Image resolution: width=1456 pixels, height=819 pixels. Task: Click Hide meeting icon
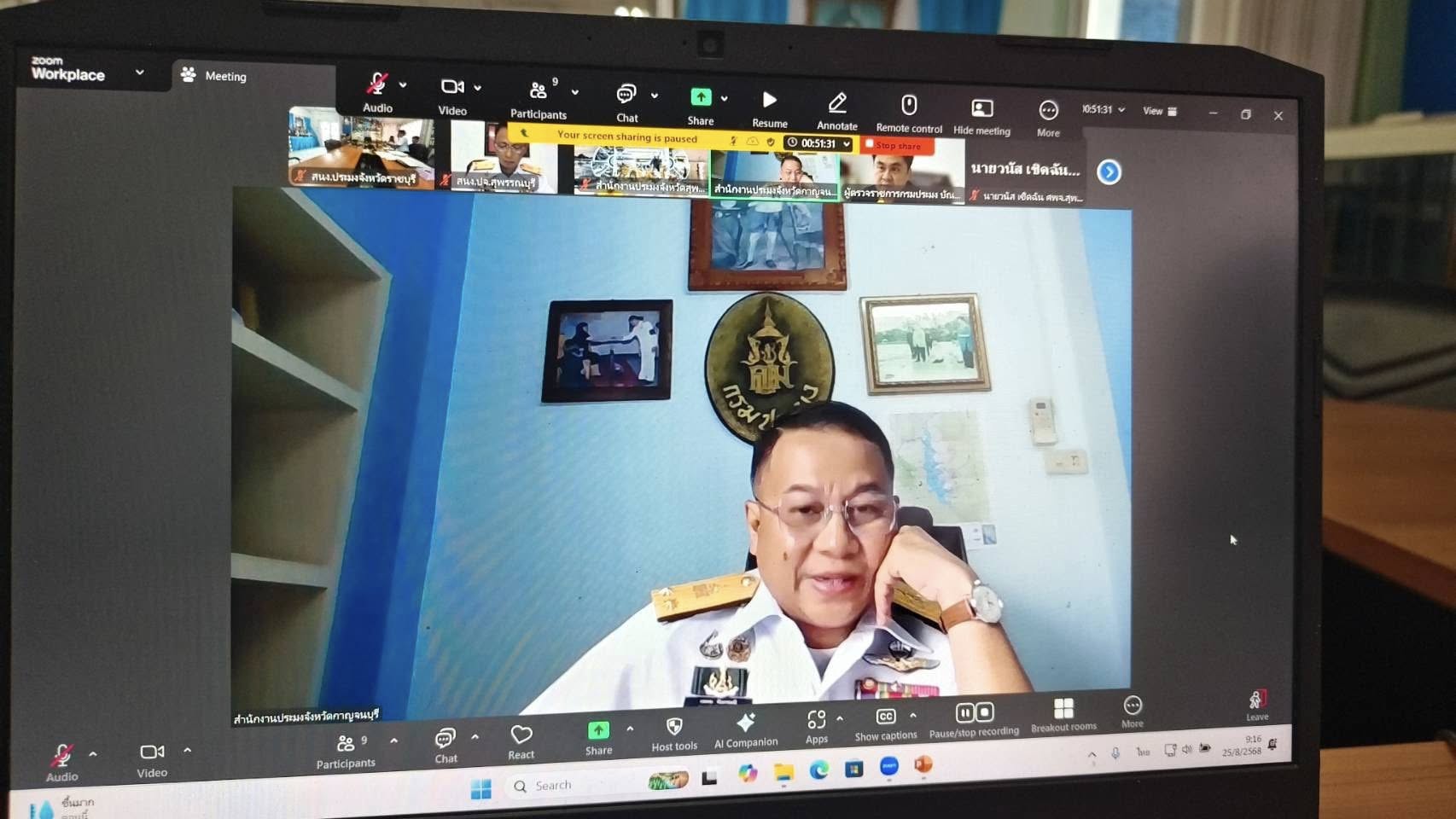981,108
